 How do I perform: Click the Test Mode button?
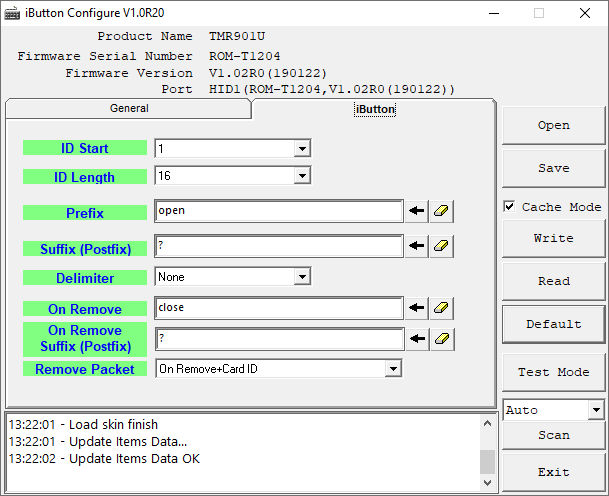pyautogui.click(x=553, y=372)
